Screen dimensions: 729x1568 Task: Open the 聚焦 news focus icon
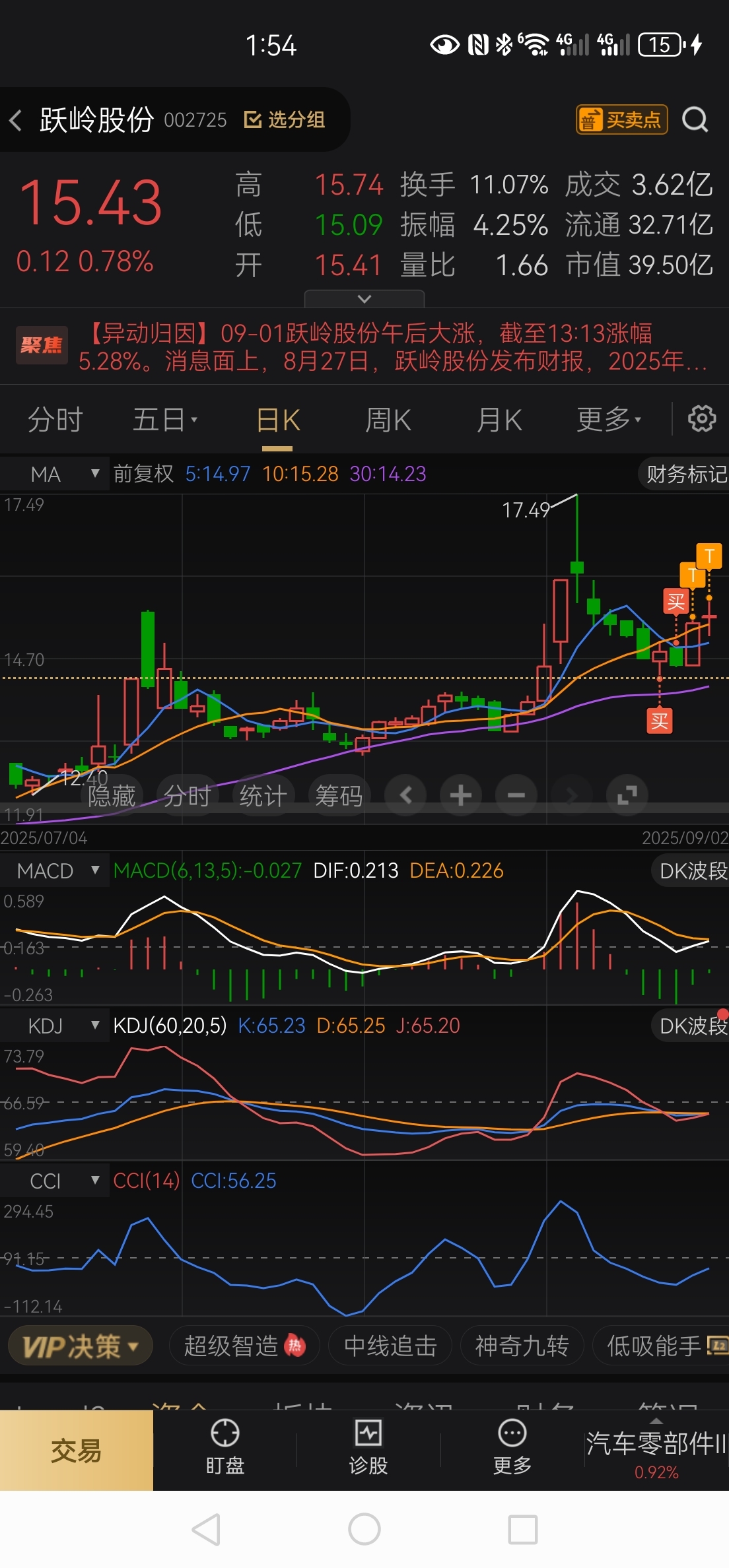click(42, 345)
